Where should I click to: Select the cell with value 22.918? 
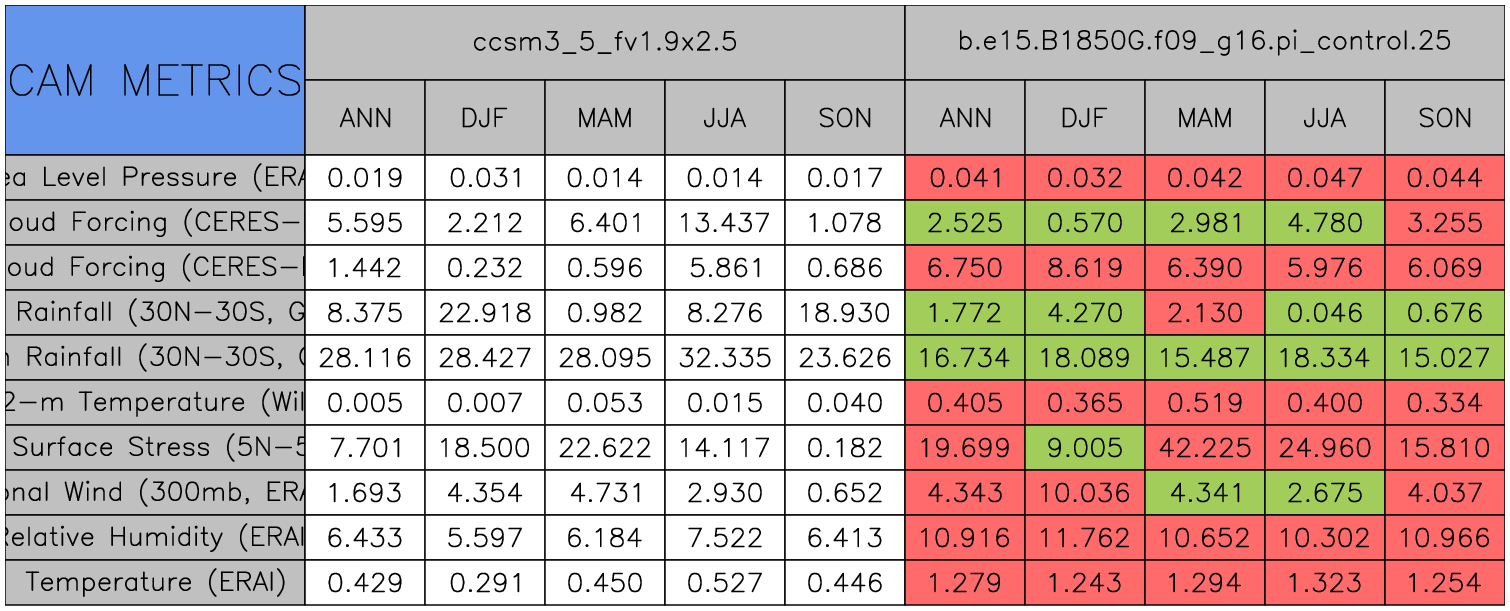tap(485, 312)
